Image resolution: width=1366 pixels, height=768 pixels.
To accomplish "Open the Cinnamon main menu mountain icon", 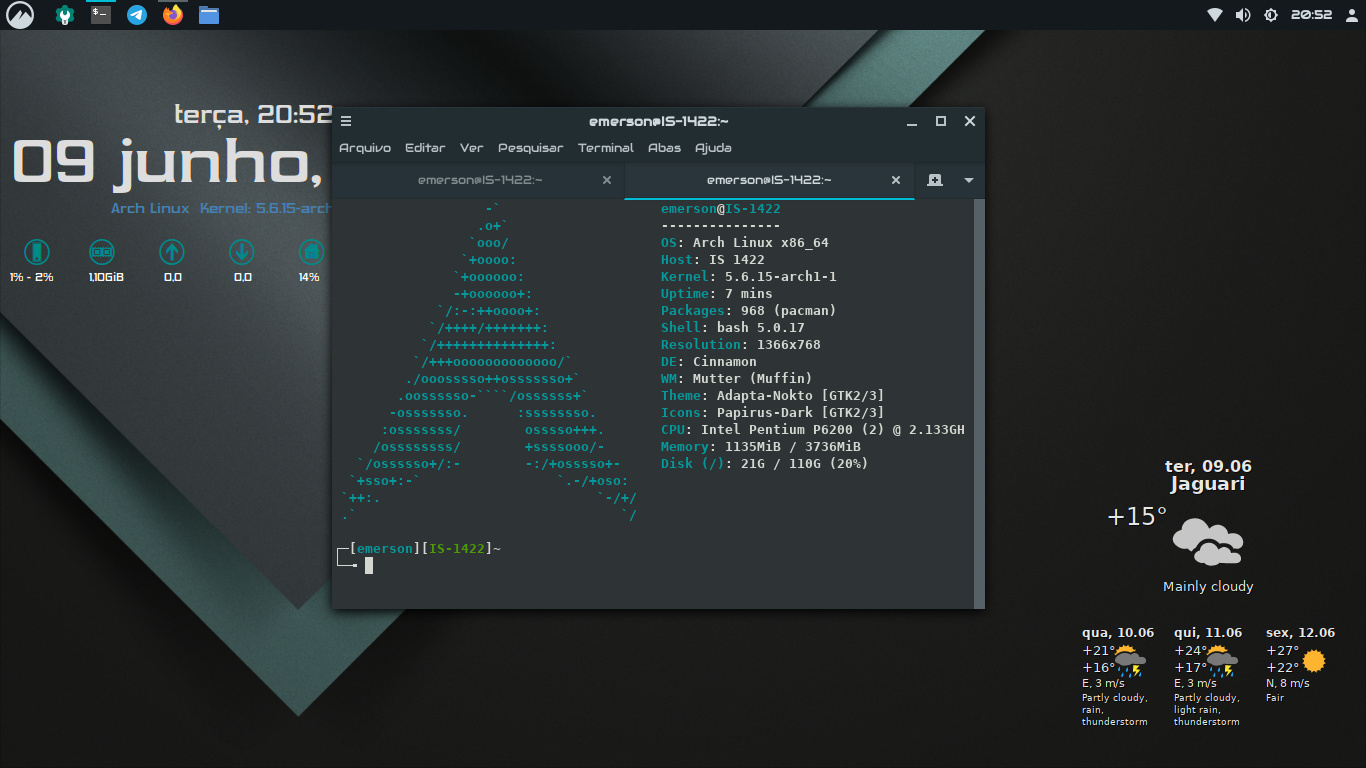I will [x=20, y=15].
